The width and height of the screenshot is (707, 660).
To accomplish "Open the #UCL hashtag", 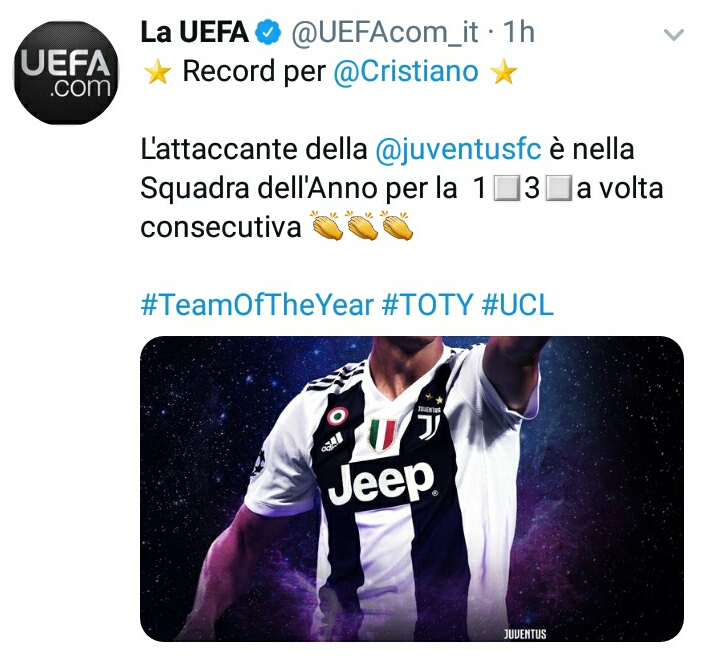I will [x=518, y=304].
